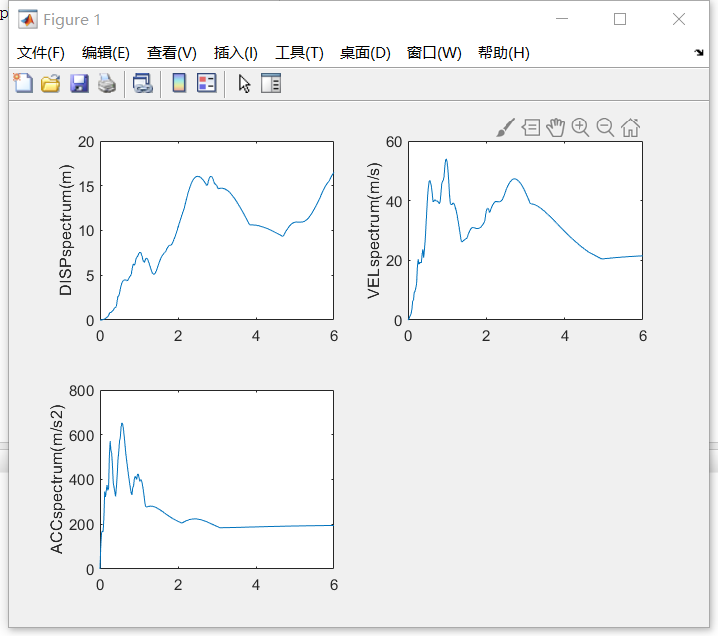Click the MATLAB logo in title bar

click(x=28, y=19)
